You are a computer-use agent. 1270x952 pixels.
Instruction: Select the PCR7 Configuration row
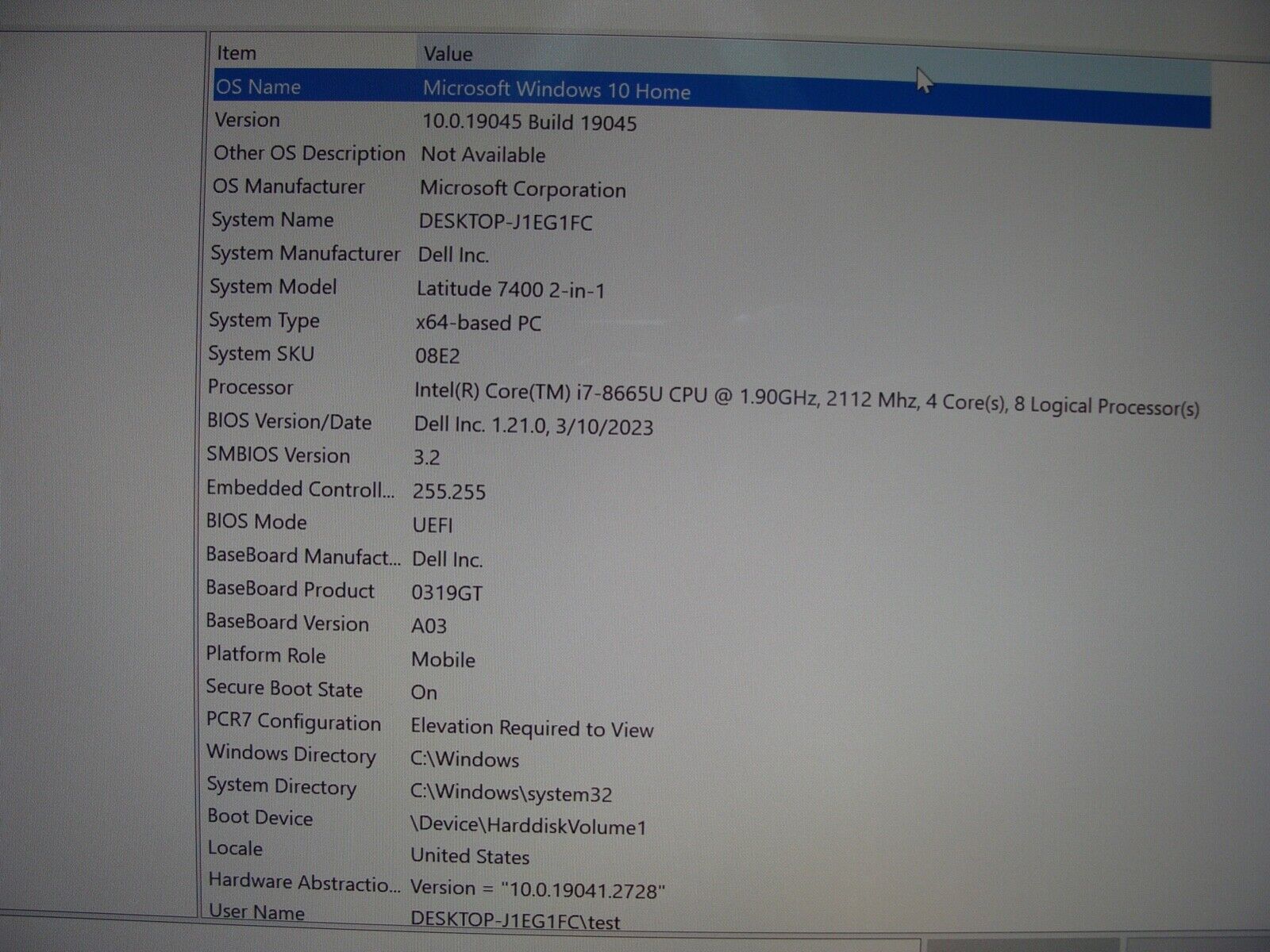click(294, 722)
